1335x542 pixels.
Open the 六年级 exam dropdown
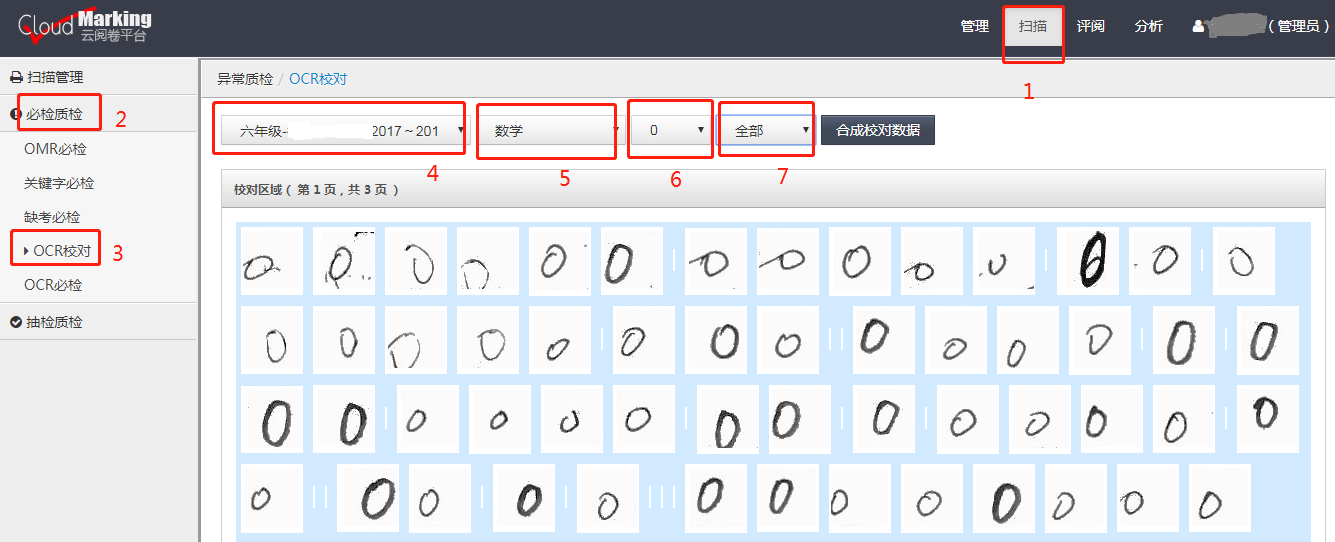tap(345, 130)
